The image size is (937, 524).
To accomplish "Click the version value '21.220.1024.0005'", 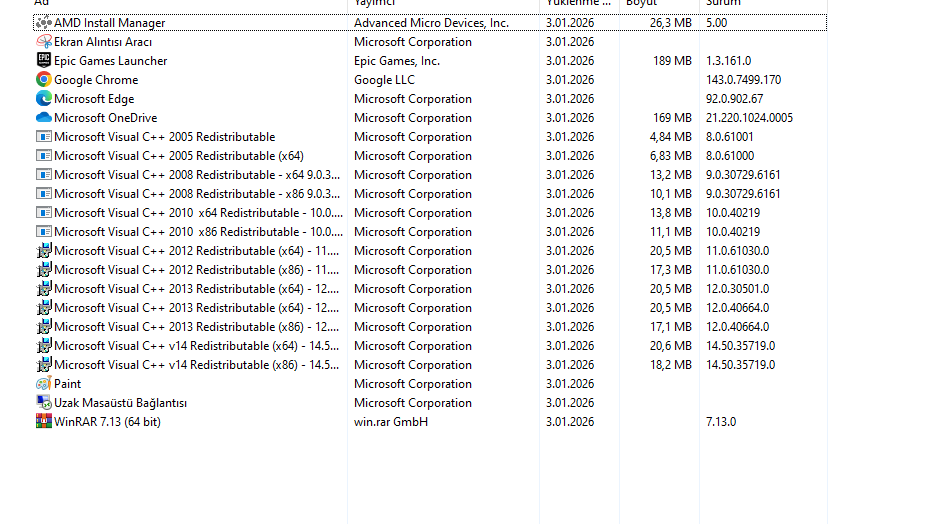I will 749,118.
